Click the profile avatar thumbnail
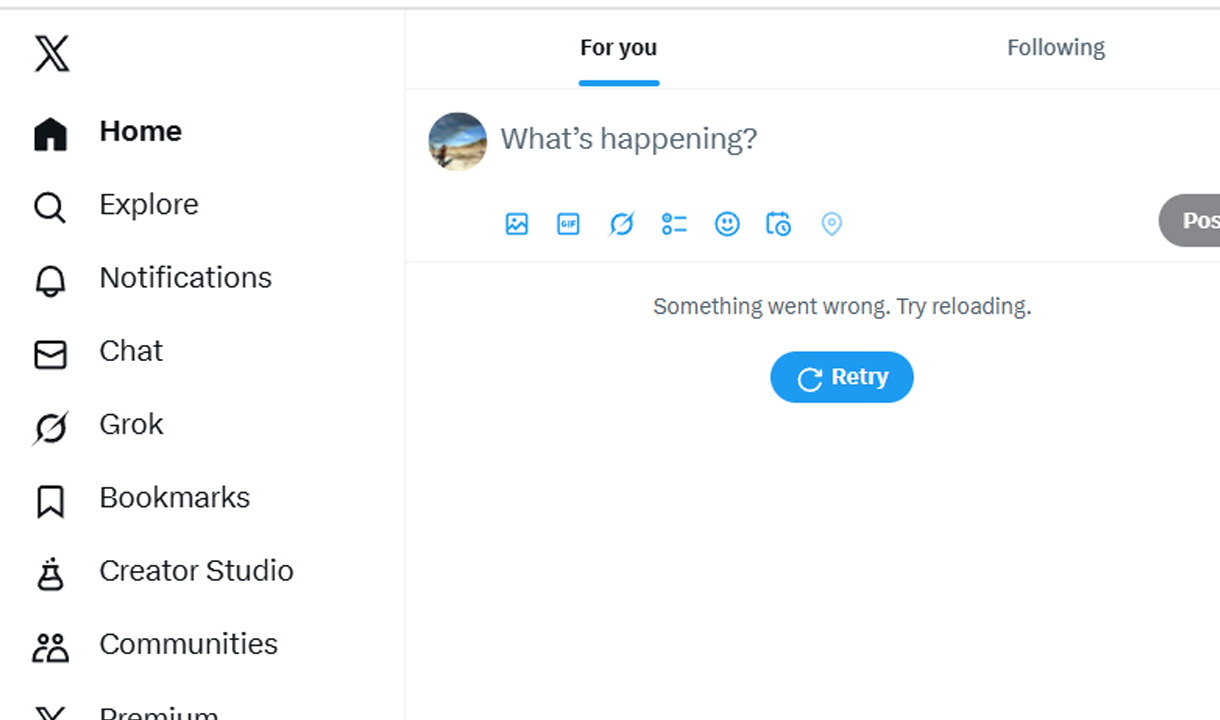The height and width of the screenshot is (720, 1220). [x=458, y=141]
